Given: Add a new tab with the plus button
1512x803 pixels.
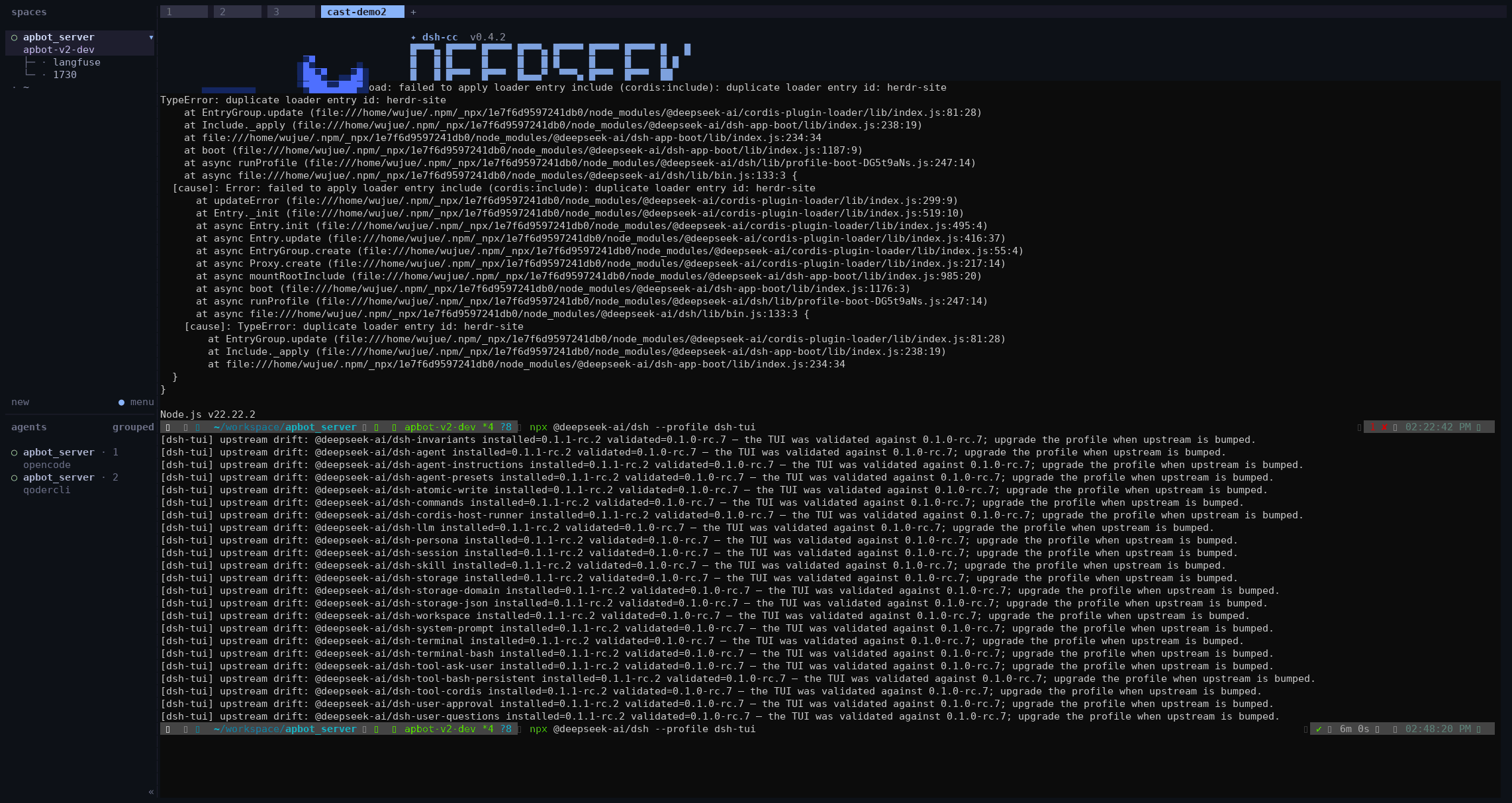Looking at the screenshot, I should point(413,12).
